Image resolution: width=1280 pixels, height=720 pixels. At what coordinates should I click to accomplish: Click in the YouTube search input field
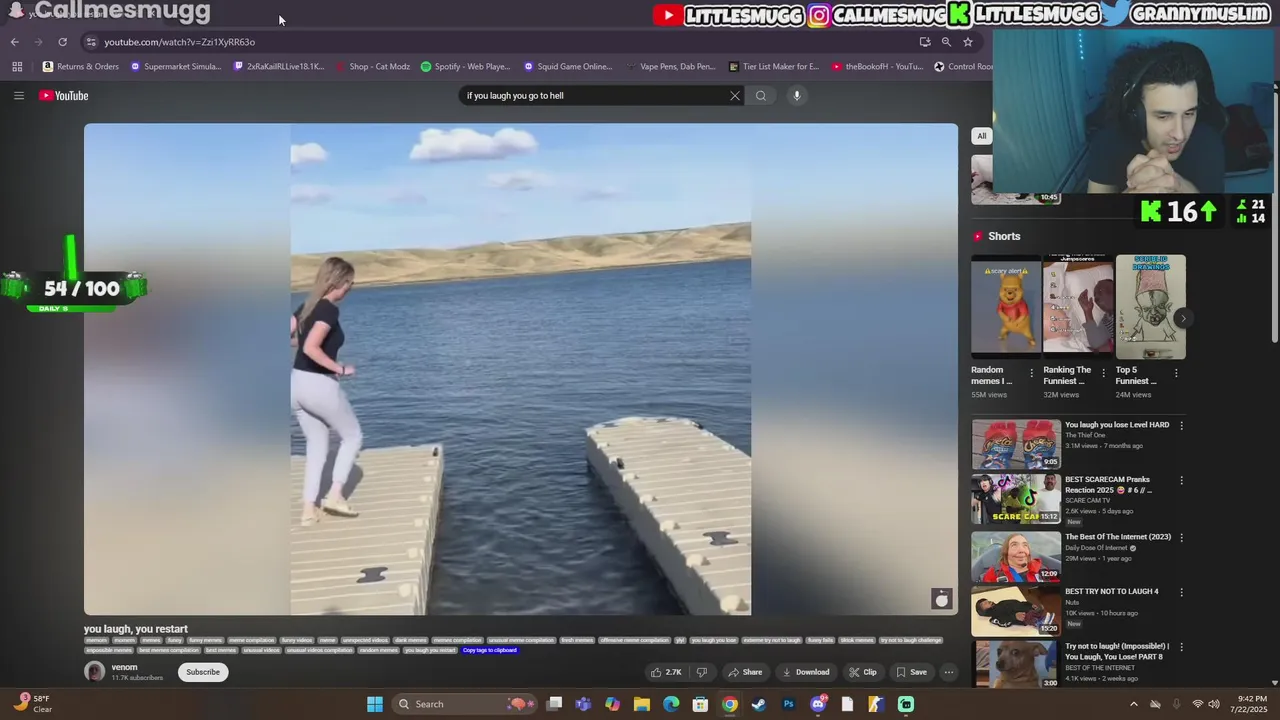click(x=595, y=95)
